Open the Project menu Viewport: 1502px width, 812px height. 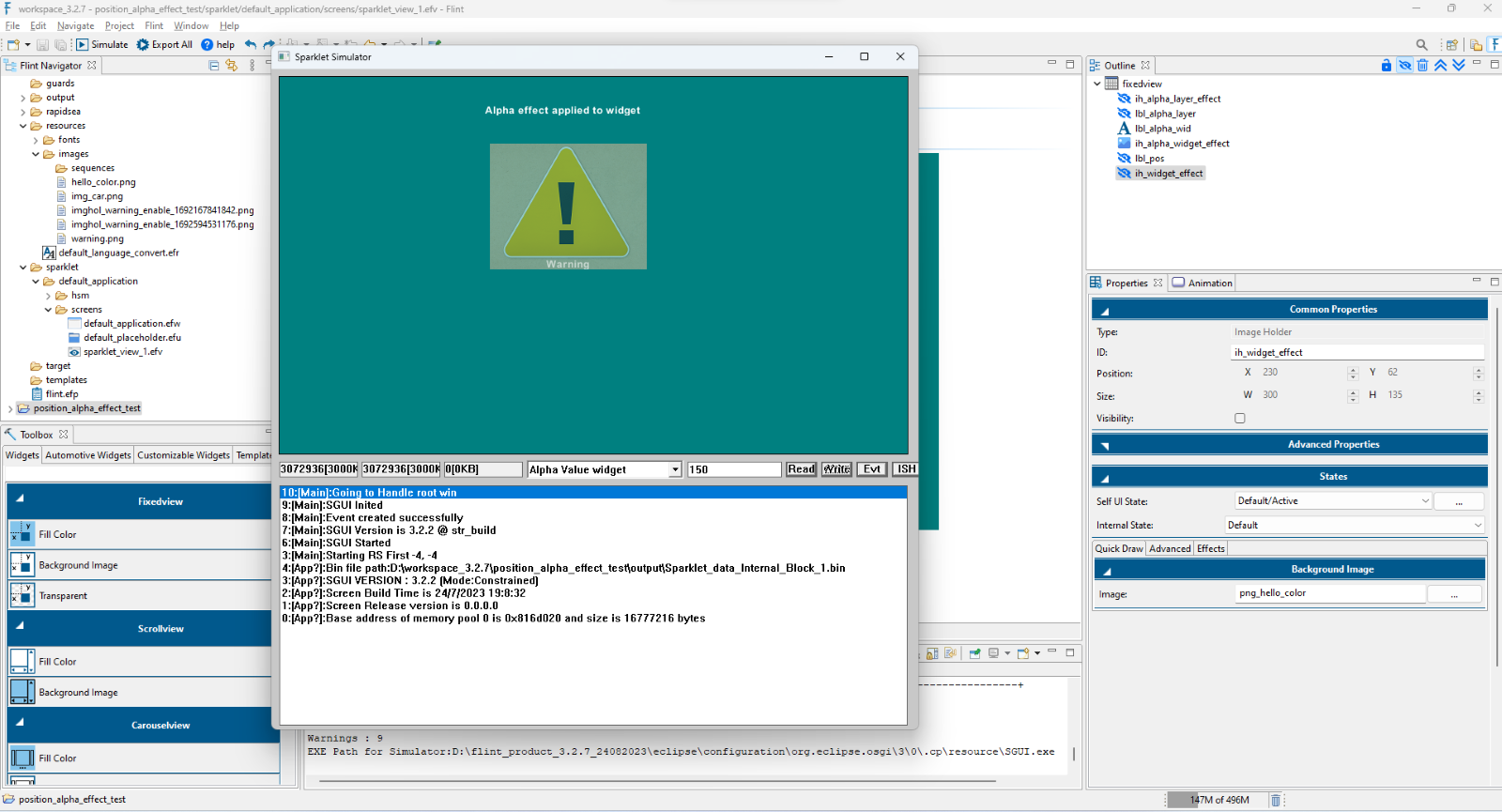[119, 26]
